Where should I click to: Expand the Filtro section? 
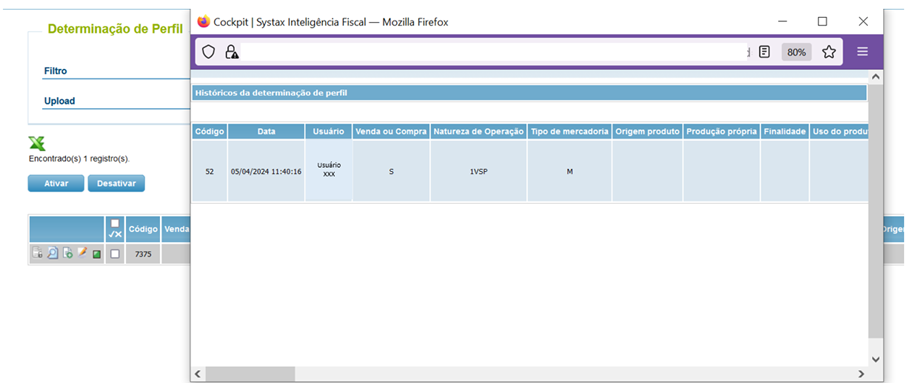(x=55, y=71)
